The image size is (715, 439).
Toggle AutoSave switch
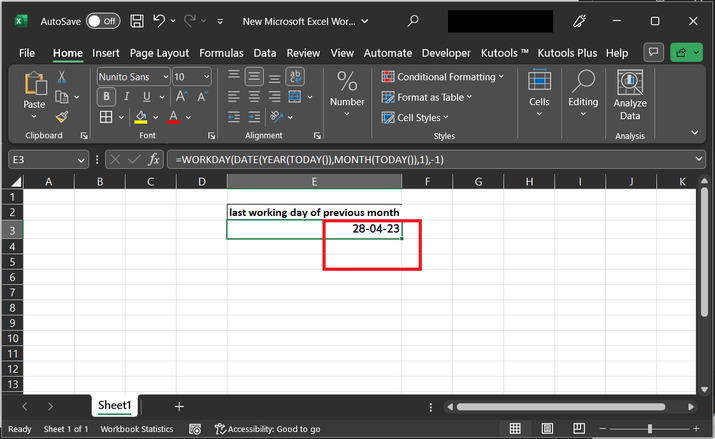(x=103, y=20)
